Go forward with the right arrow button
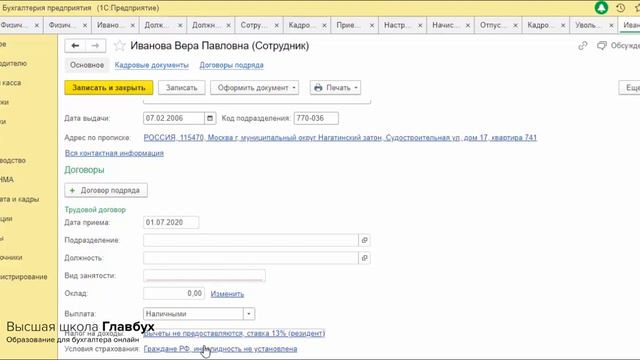The height and width of the screenshot is (360, 640). click(96, 46)
